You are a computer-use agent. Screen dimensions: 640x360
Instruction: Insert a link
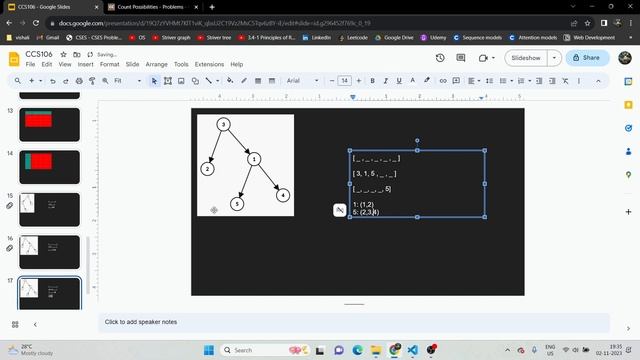[443, 81]
